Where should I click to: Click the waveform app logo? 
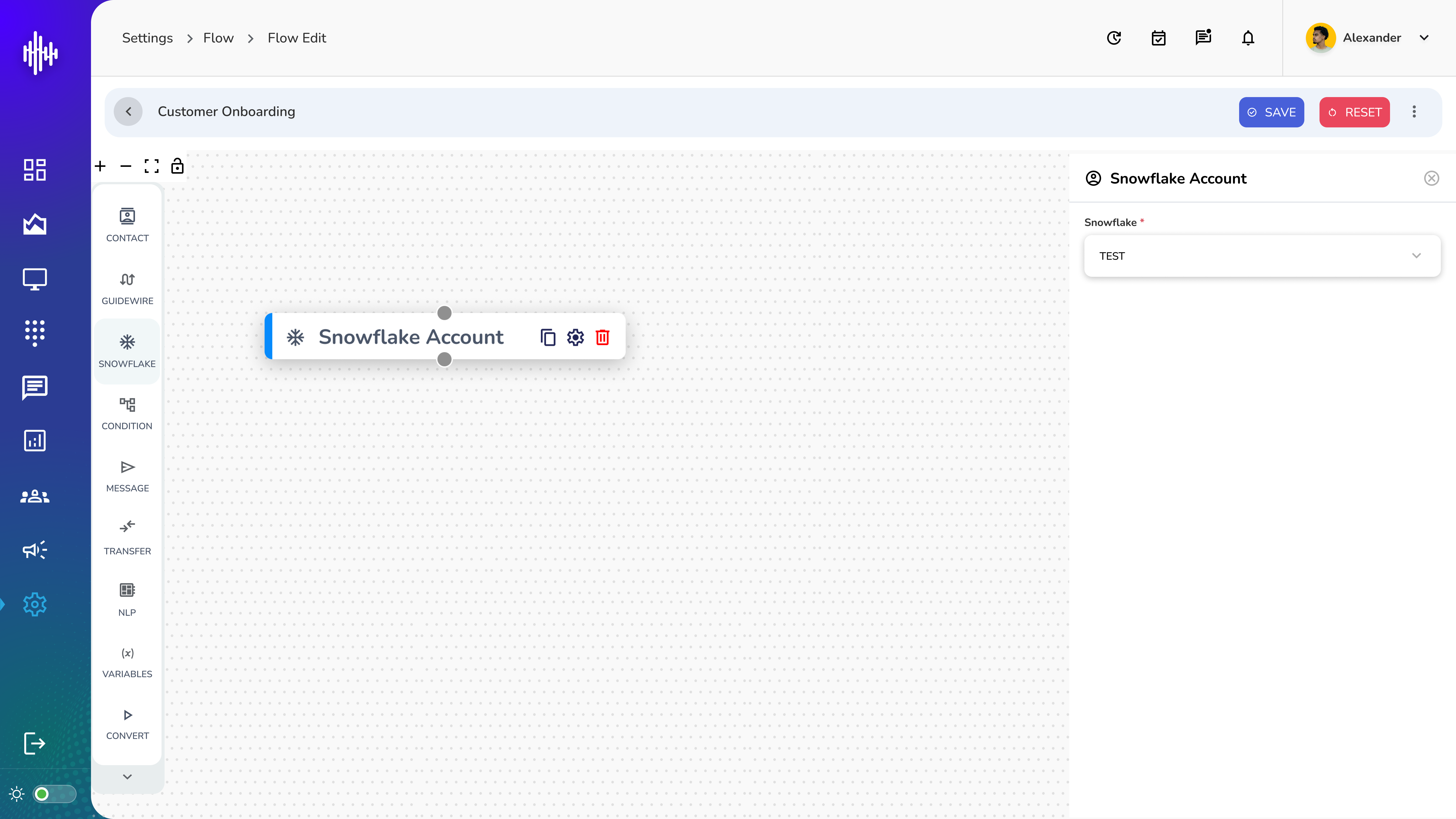(40, 53)
